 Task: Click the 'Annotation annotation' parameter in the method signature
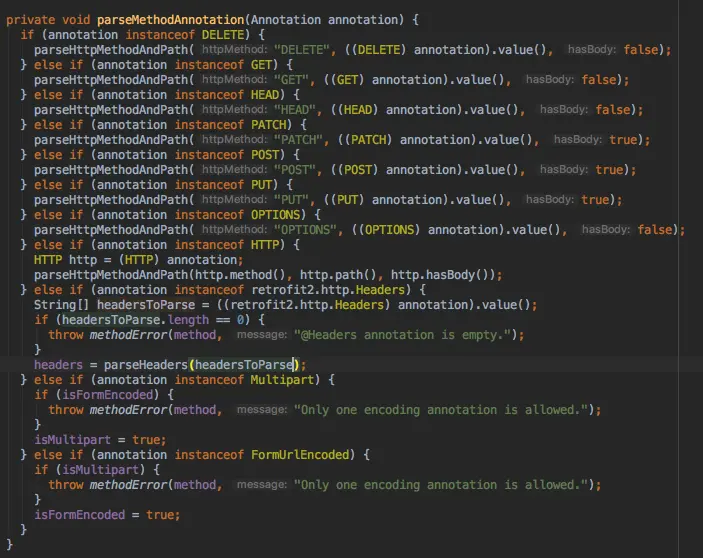(x=324, y=20)
